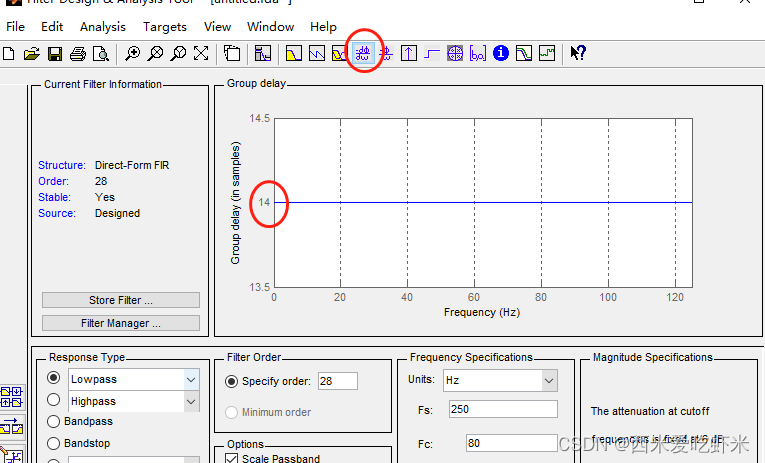Select the Zoom X-axis tool
765x463 pixels.
point(155,53)
